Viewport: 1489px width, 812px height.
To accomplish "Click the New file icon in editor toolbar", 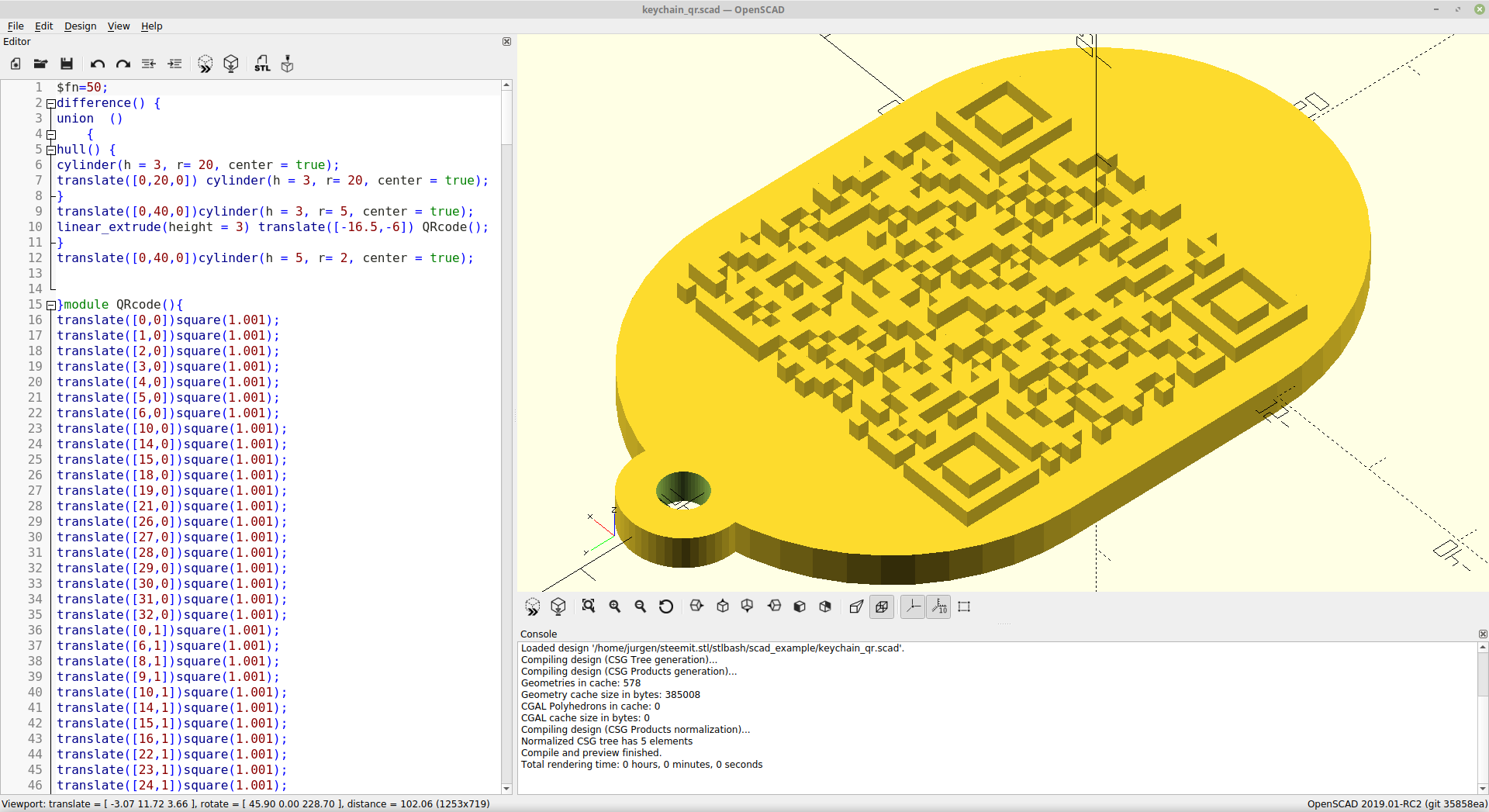I will point(16,64).
